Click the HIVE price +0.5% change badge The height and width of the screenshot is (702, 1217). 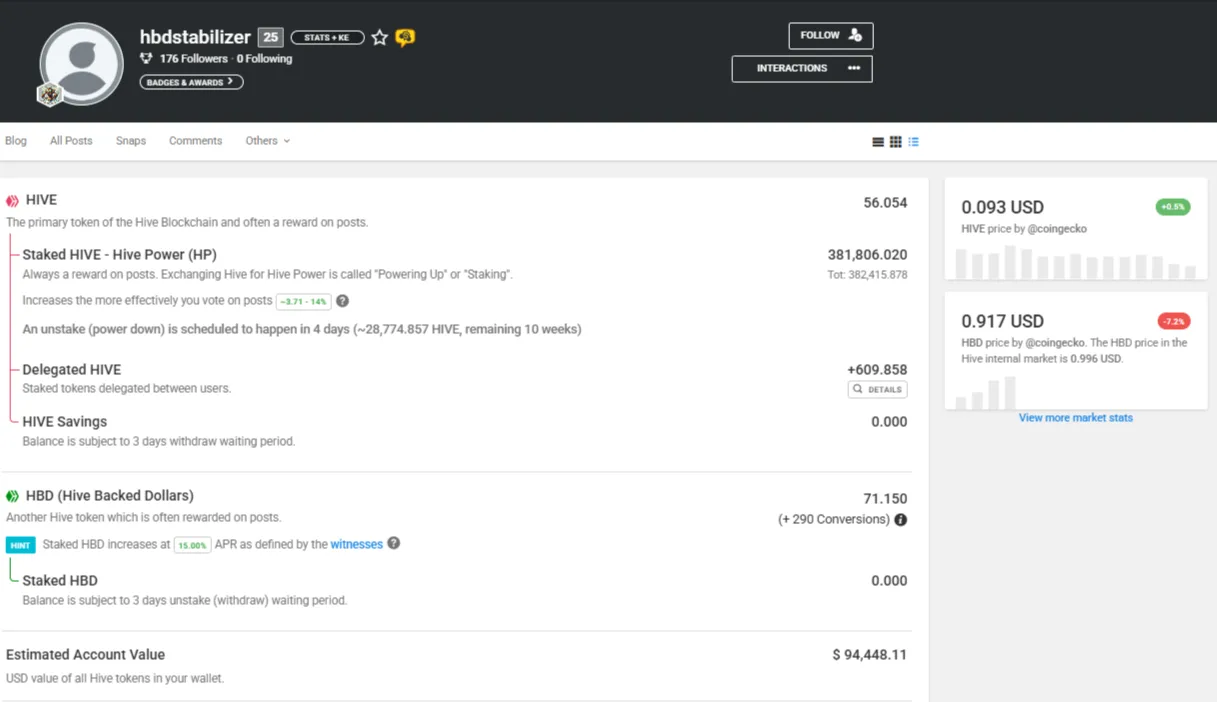click(x=1173, y=207)
